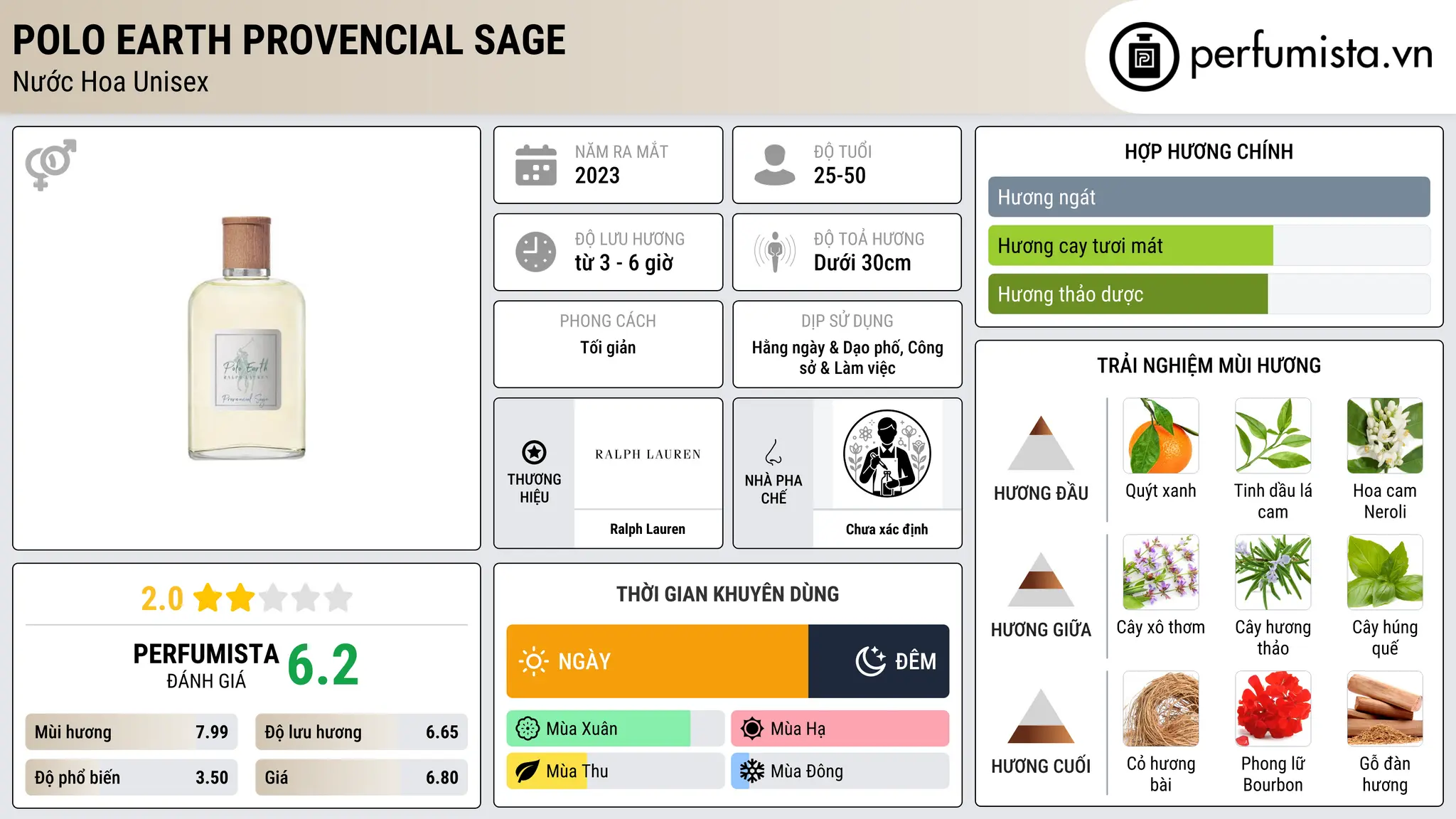This screenshot has width=1456, height=819.
Task: Click the Cây húng quế note image
Action: (x=1385, y=572)
